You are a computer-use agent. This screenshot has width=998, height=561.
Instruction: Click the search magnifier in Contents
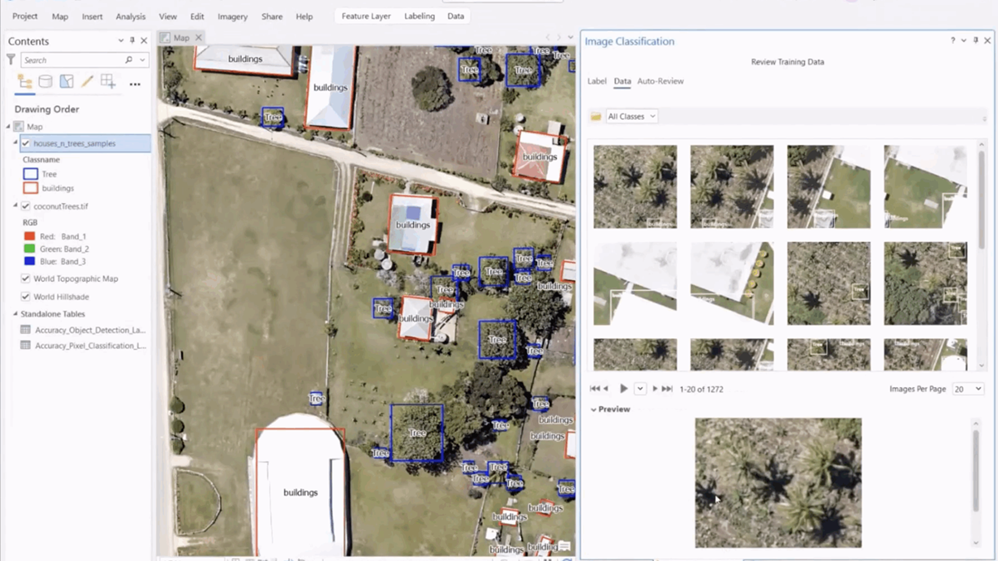pyautogui.click(x=129, y=60)
